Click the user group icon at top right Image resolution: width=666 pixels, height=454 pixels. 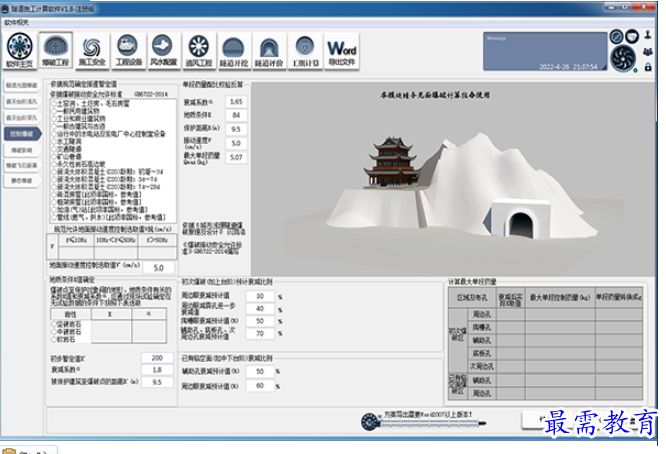point(648,52)
